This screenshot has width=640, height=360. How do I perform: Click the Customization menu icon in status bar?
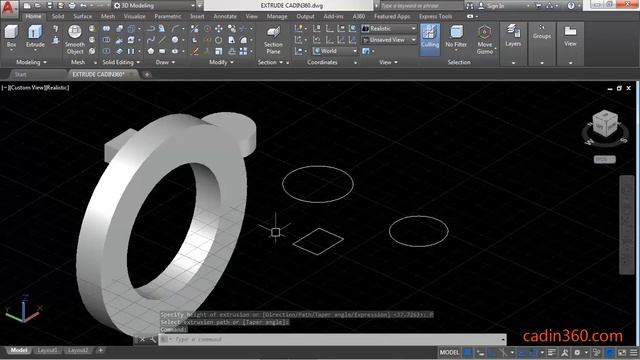pyautogui.click(x=633, y=352)
